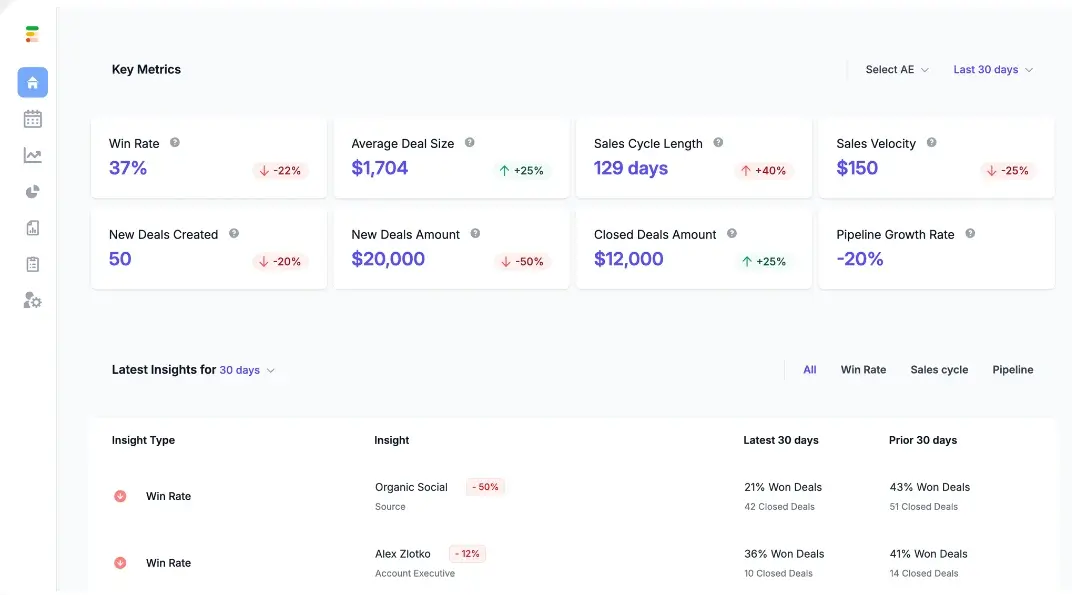Screen dimensions: 1072x595
Task: Click the -12% tag beside Alex Zlotko
Action: click(x=468, y=554)
